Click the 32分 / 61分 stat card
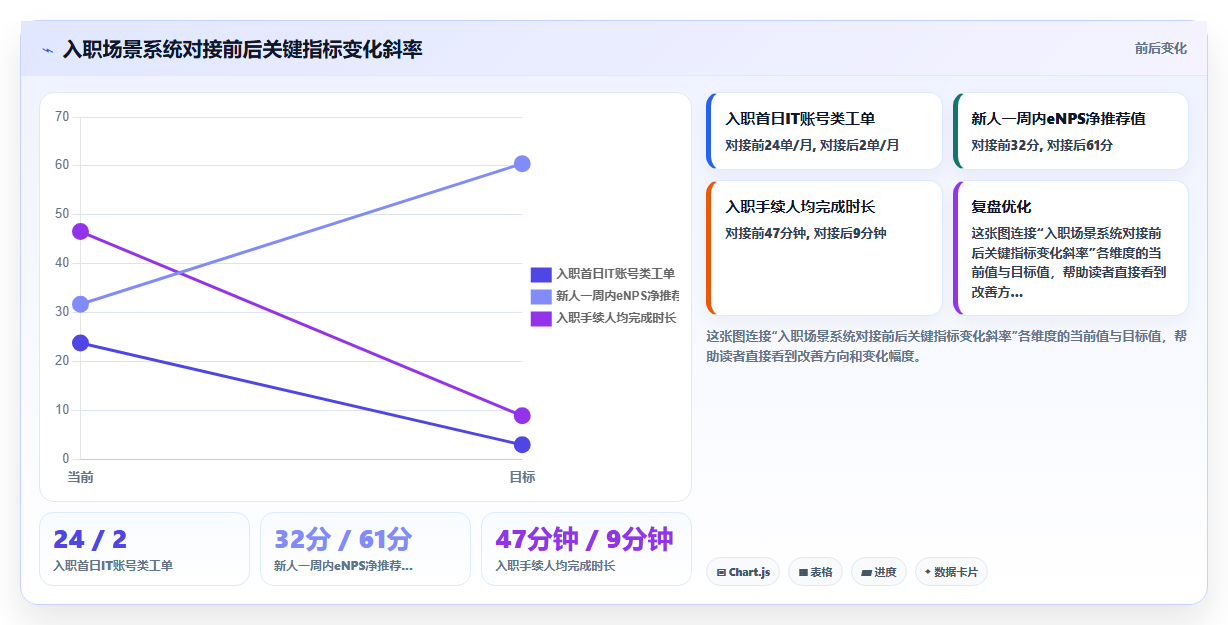The height and width of the screenshot is (625, 1228). [x=365, y=549]
